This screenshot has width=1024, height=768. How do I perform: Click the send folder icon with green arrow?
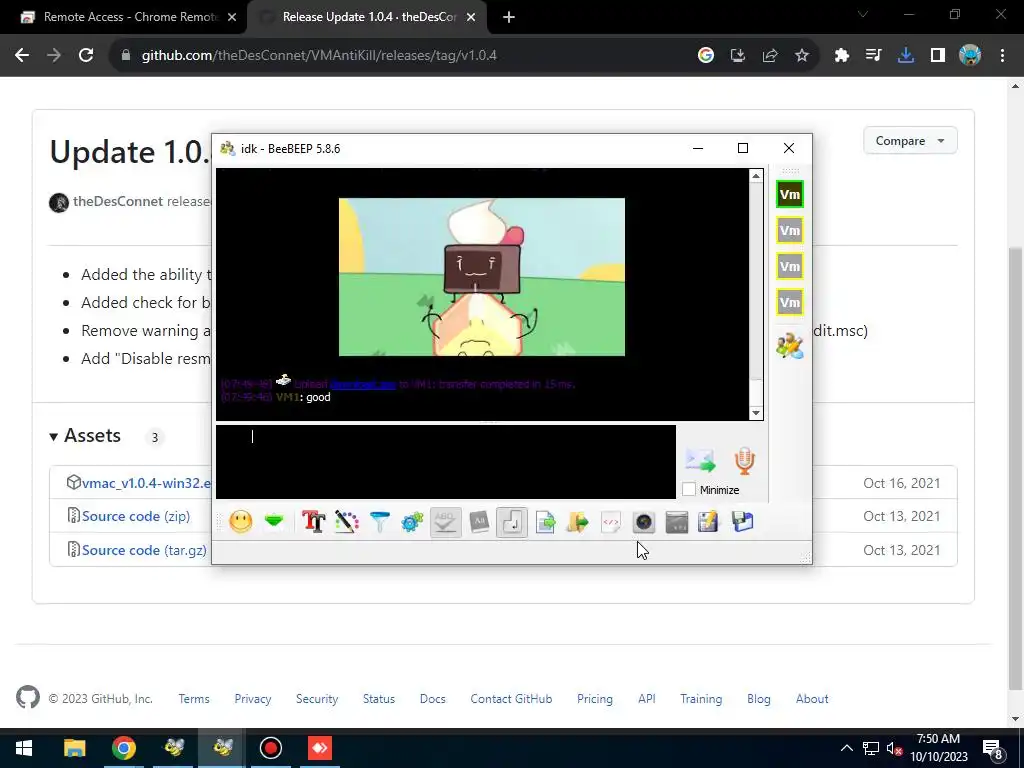pyautogui.click(x=578, y=522)
